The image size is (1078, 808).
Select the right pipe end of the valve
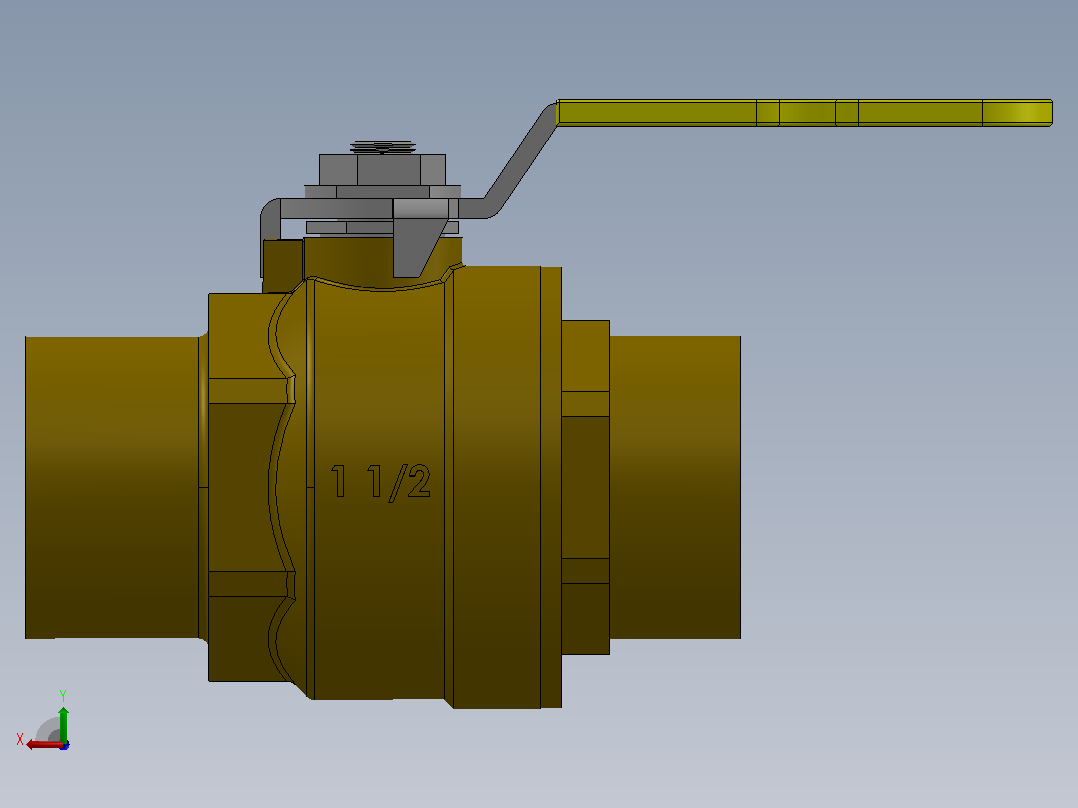click(675, 487)
